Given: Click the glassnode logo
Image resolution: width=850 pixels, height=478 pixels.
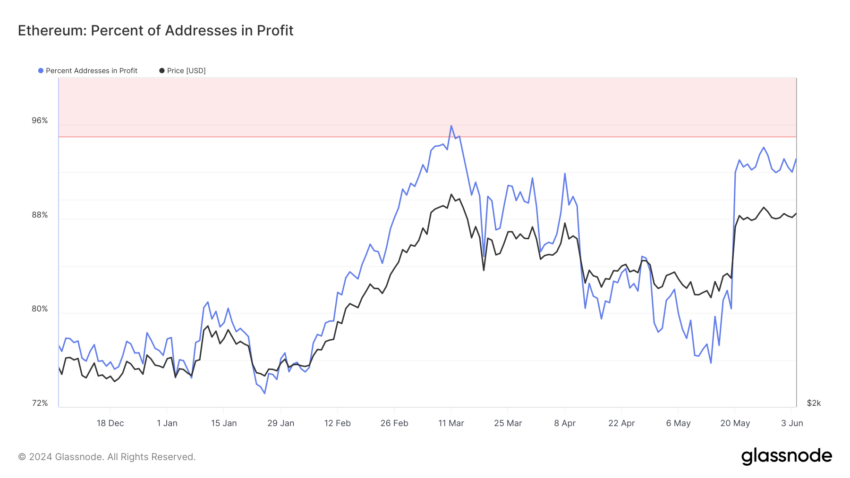Looking at the screenshot, I should click(x=786, y=456).
